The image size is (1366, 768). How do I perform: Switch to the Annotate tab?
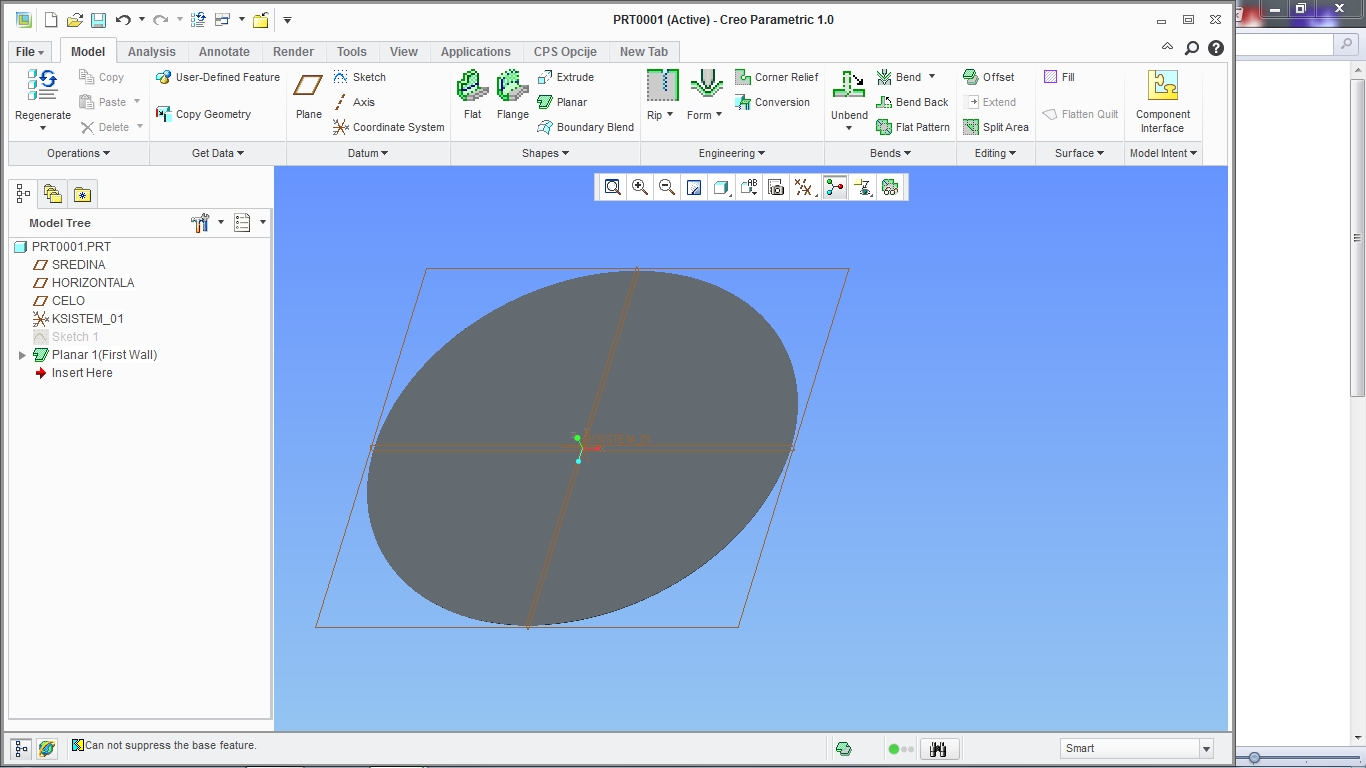tap(224, 52)
